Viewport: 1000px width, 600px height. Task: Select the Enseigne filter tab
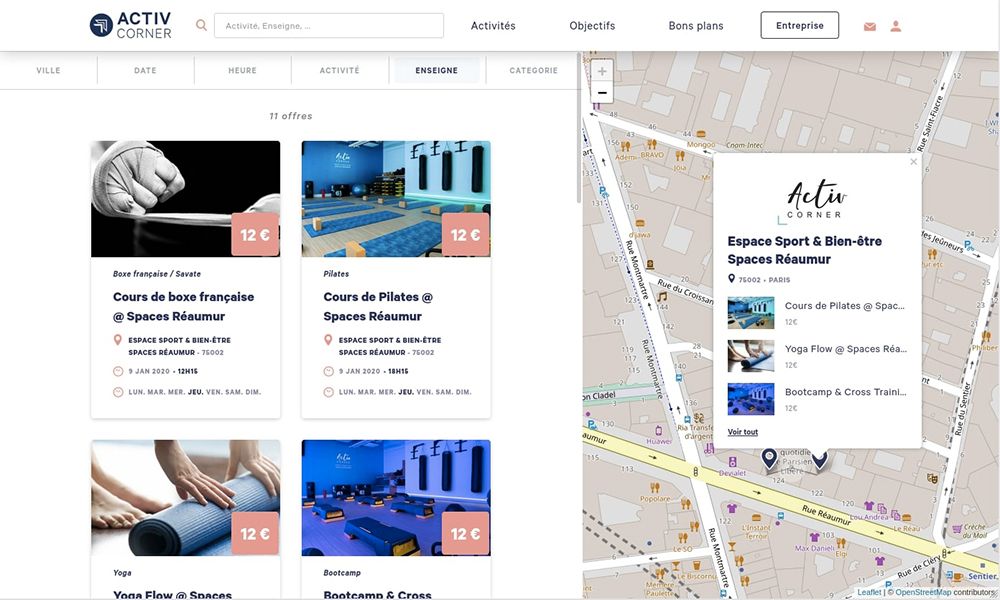tap(436, 71)
